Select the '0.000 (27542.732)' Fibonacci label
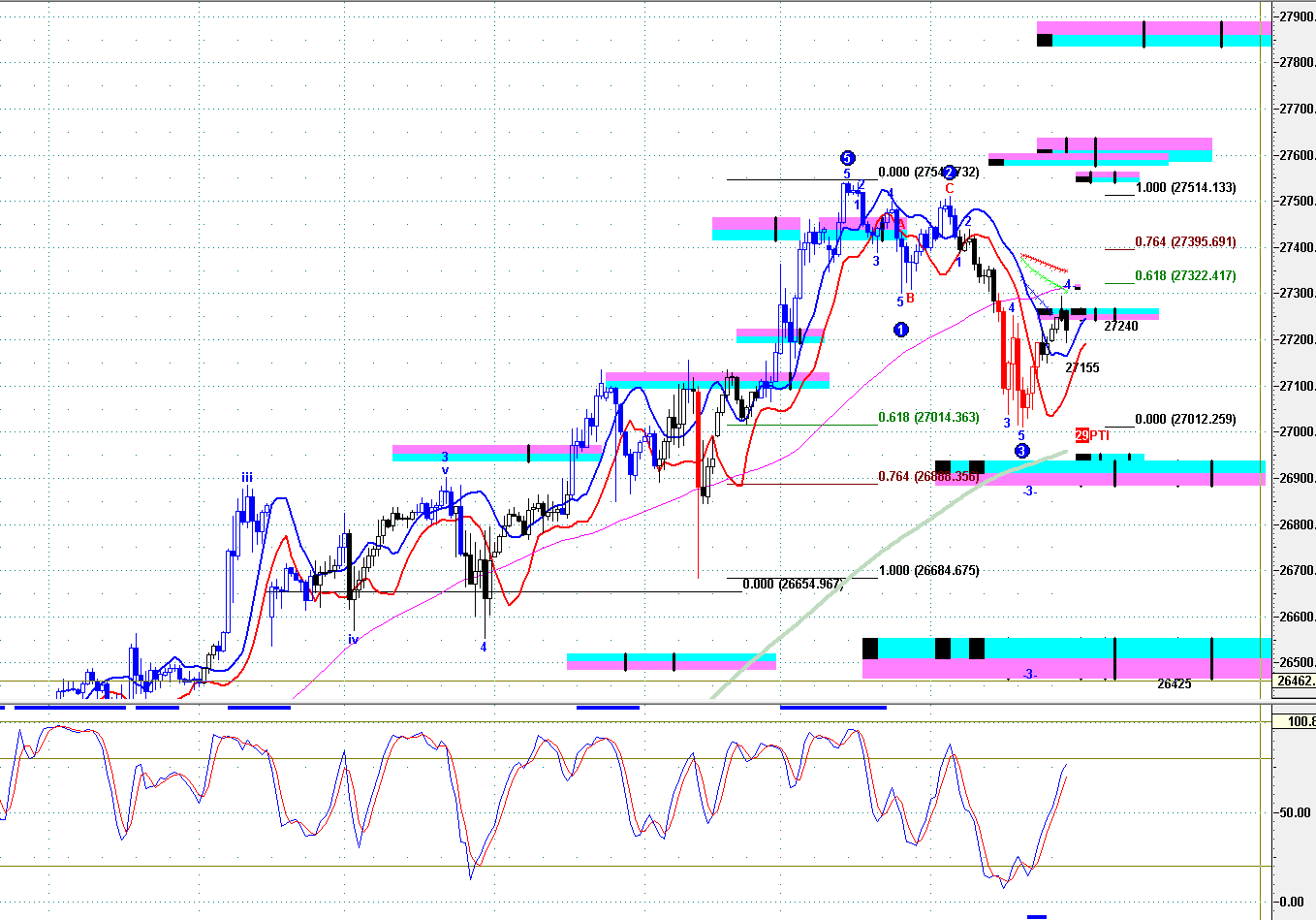1316x920 pixels. 928,173
